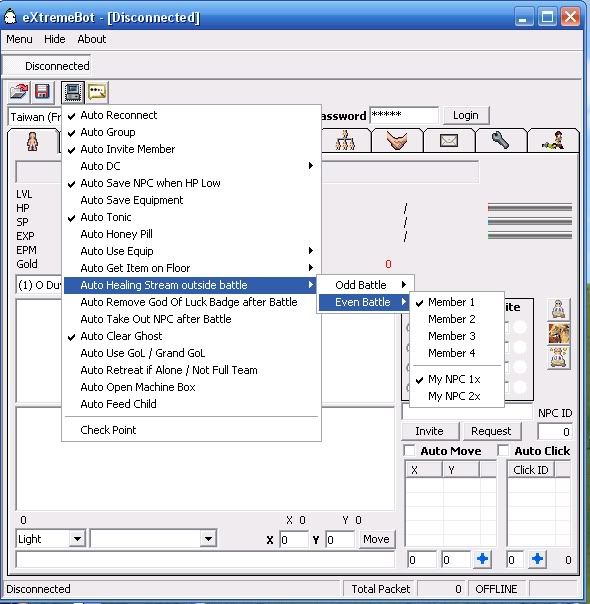
Task: Select My NPC 2x option
Action: click(457, 396)
